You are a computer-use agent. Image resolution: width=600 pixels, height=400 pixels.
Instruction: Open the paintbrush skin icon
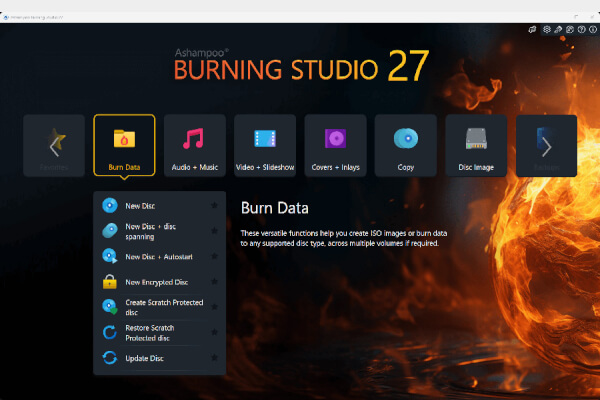pyautogui.click(x=558, y=29)
